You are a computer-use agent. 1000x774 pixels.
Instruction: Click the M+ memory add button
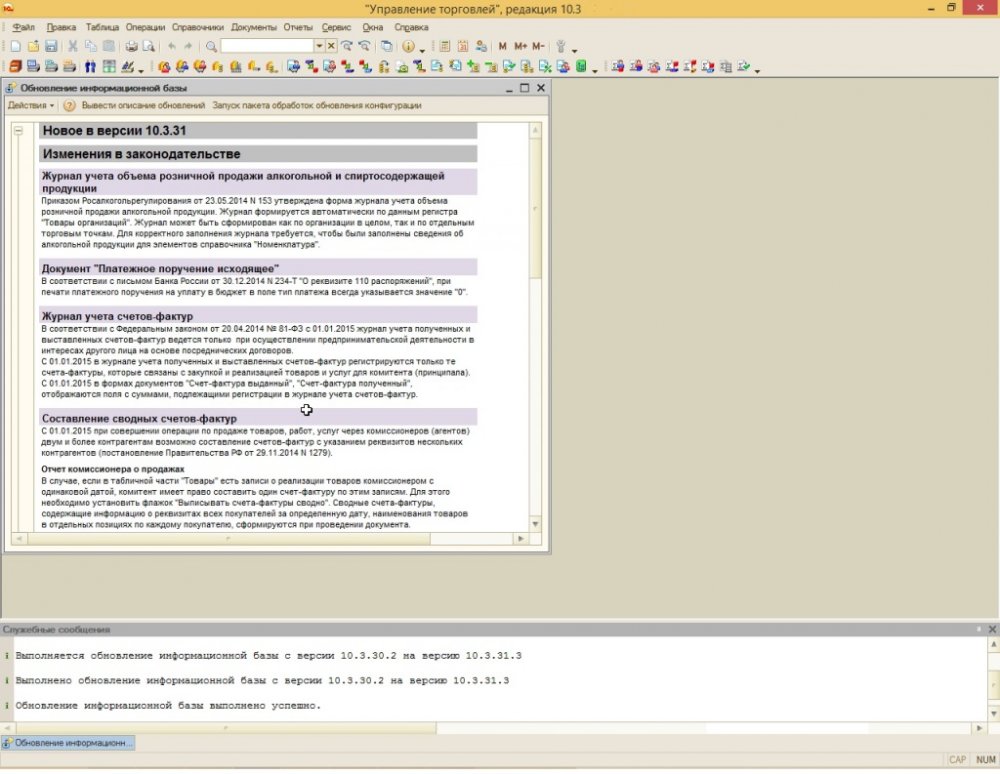pyautogui.click(x=520, y=46)
